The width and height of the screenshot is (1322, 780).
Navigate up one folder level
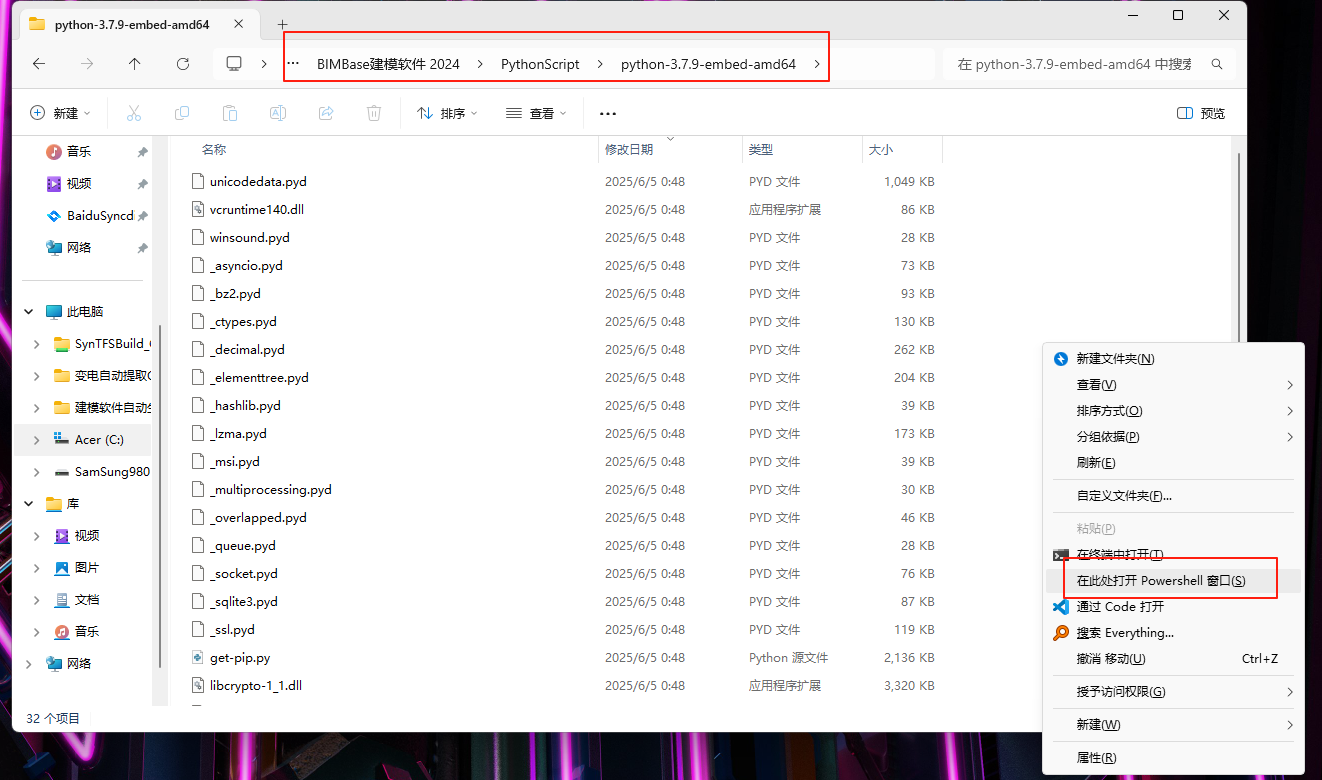135,64
